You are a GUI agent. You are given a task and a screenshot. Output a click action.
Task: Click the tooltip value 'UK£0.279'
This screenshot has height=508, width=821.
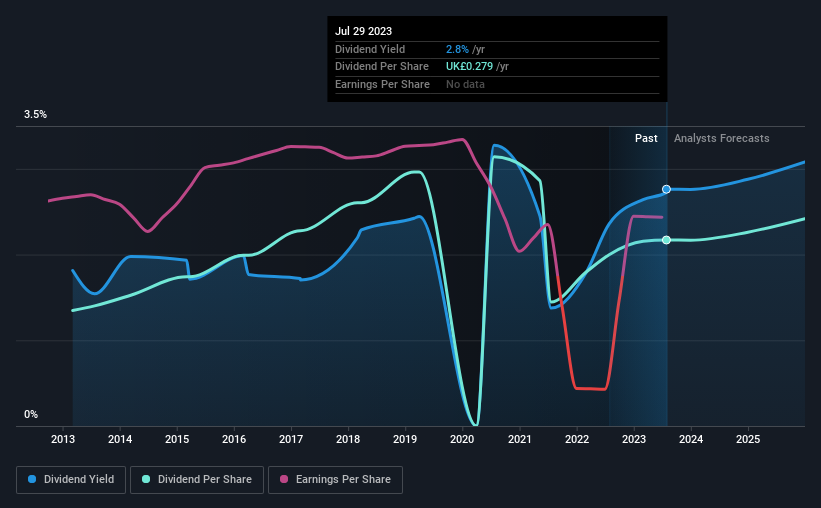click(x=469, y=67)
